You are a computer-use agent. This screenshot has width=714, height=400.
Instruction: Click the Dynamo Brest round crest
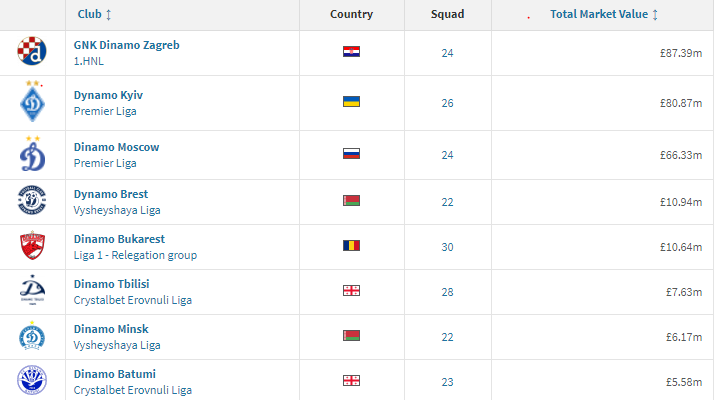pyautogui.click(x=32, y=200)
